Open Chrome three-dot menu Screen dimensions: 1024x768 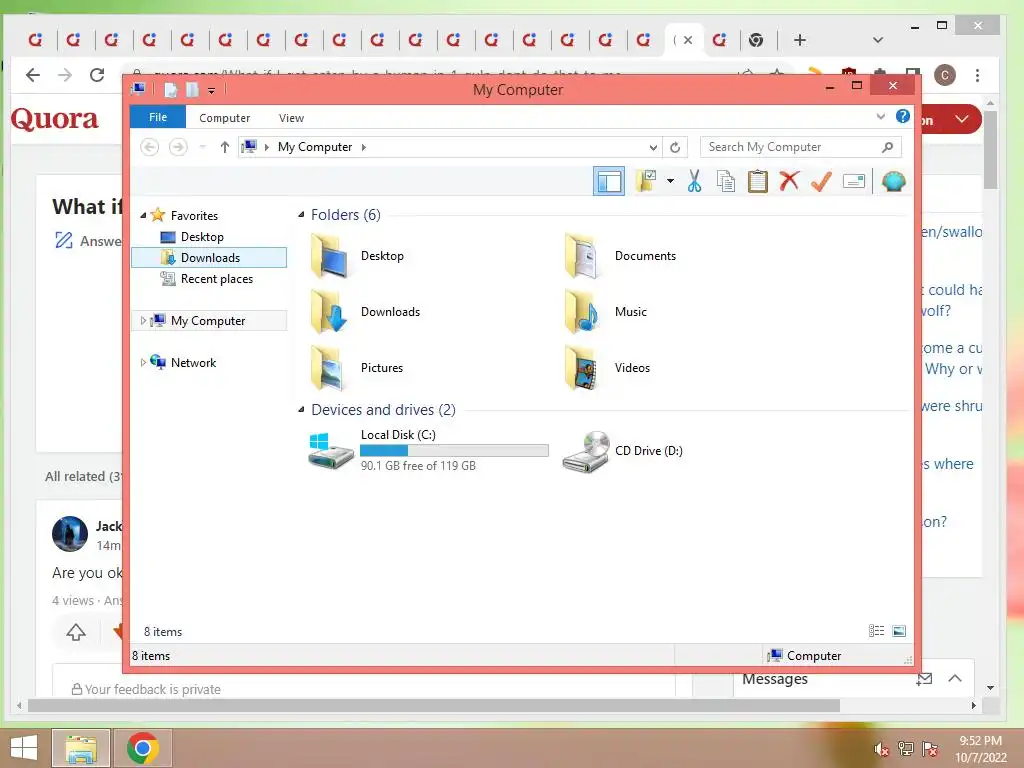978,76
